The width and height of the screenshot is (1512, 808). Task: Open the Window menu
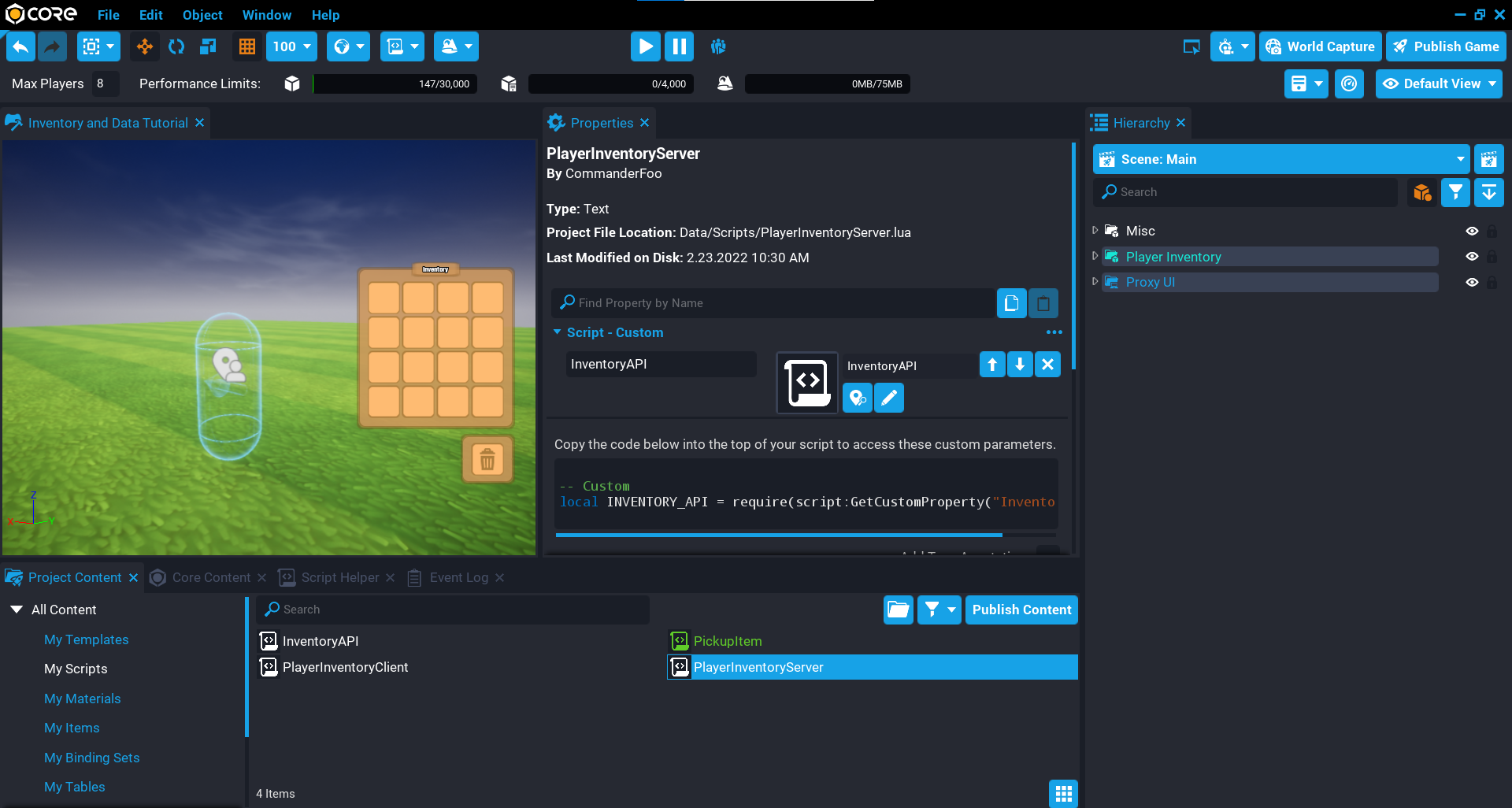pyautogui.click(x=266, y=15)
